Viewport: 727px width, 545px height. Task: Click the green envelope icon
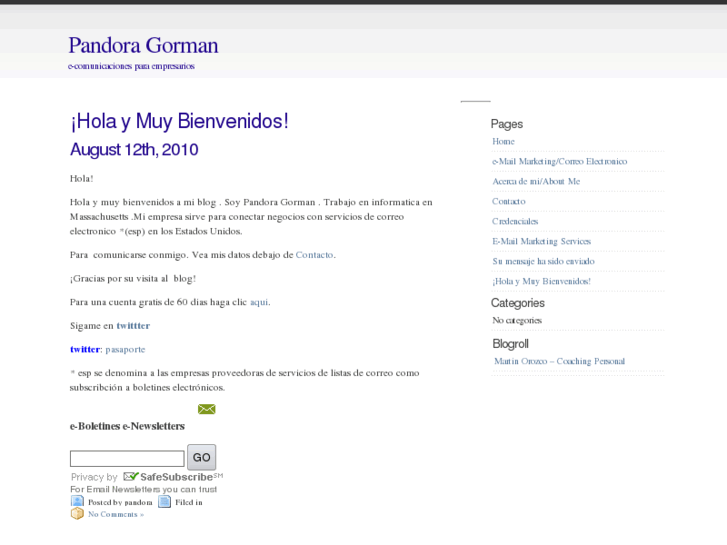point(206,409)
